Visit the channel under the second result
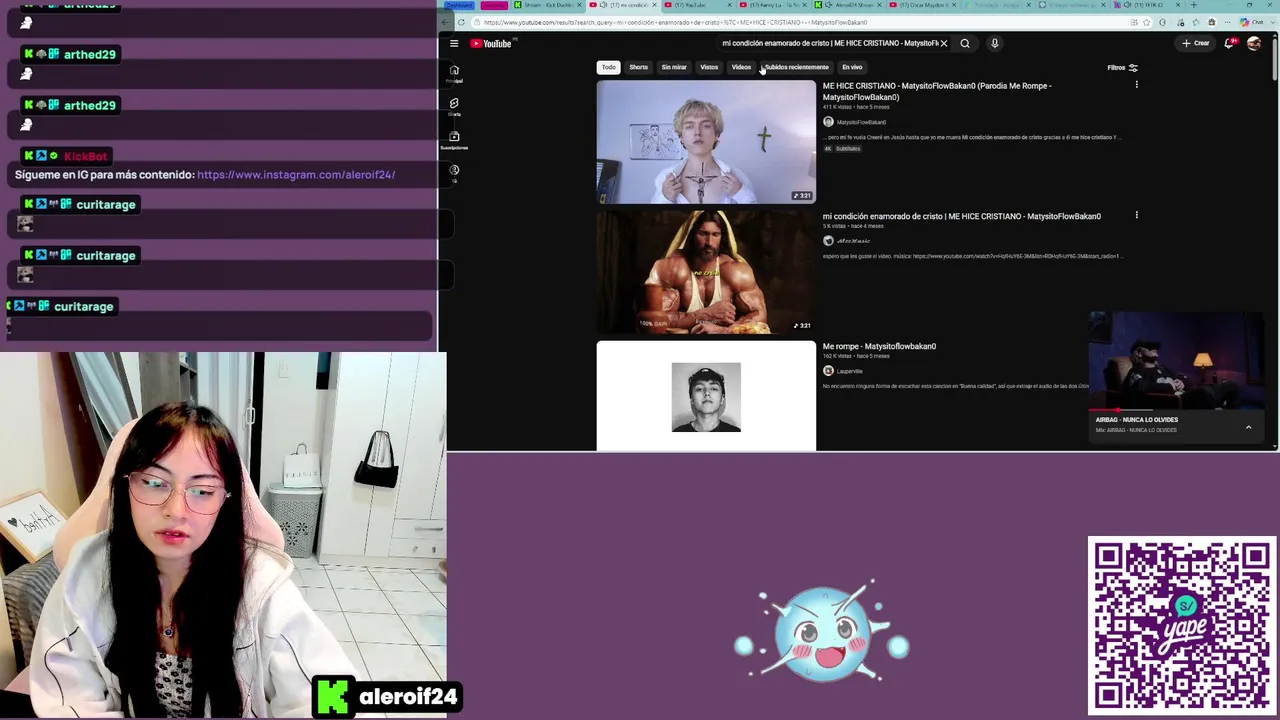 pyautogui.click(x=853, y=241)
